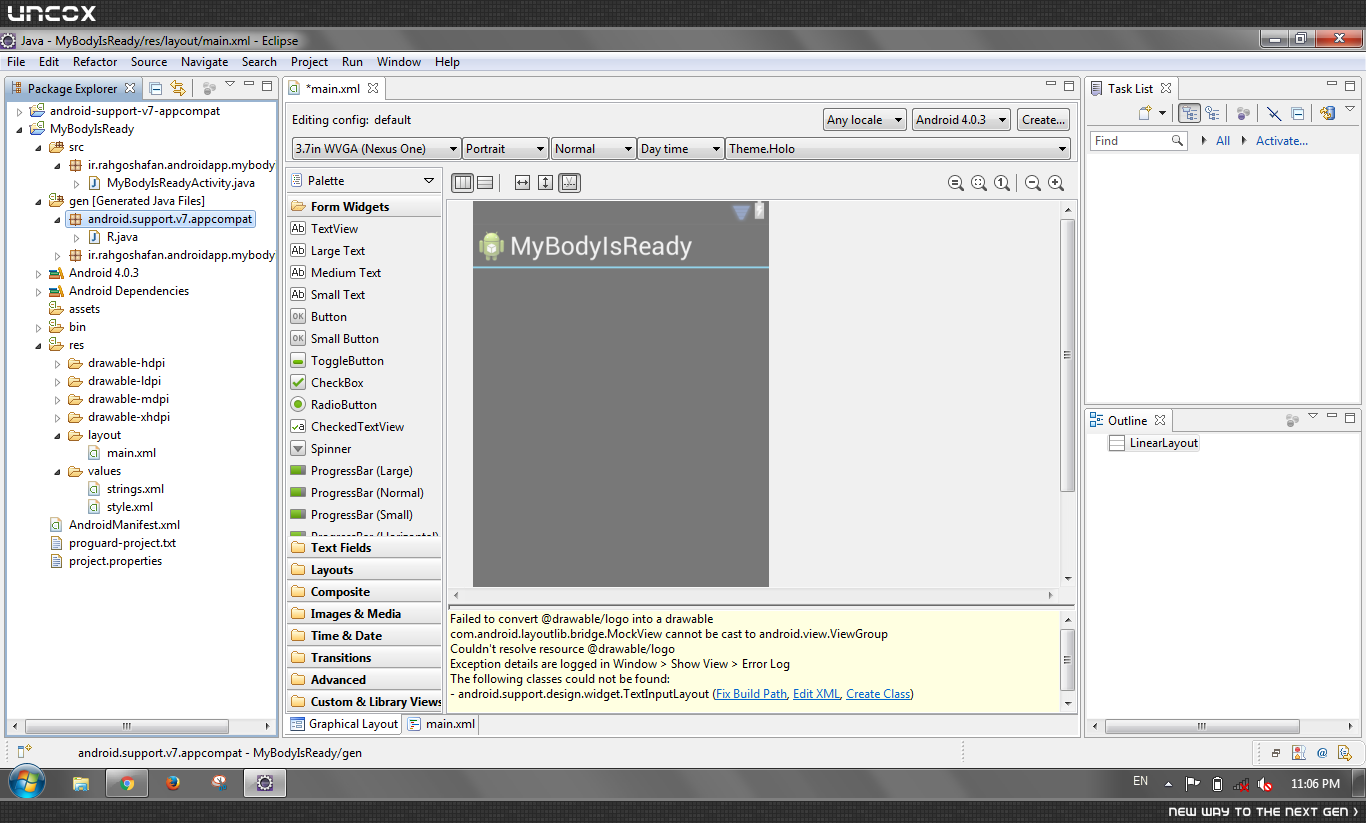1366x823 pixels.
Task: Open the Navigate menu
Action: coord(205,62)
